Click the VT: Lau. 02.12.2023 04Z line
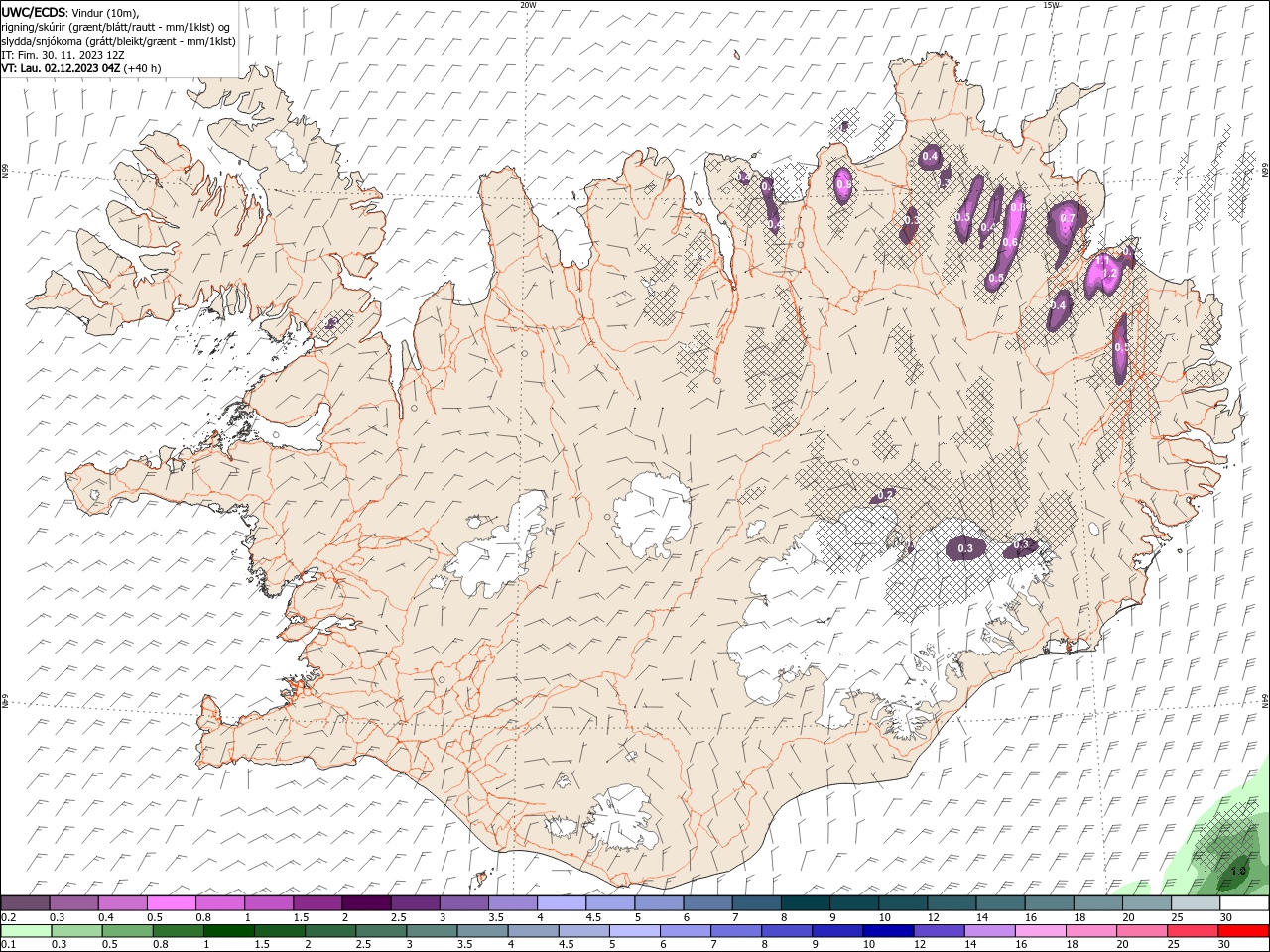Screen dimensions: 1270x952 coord(61,68)
